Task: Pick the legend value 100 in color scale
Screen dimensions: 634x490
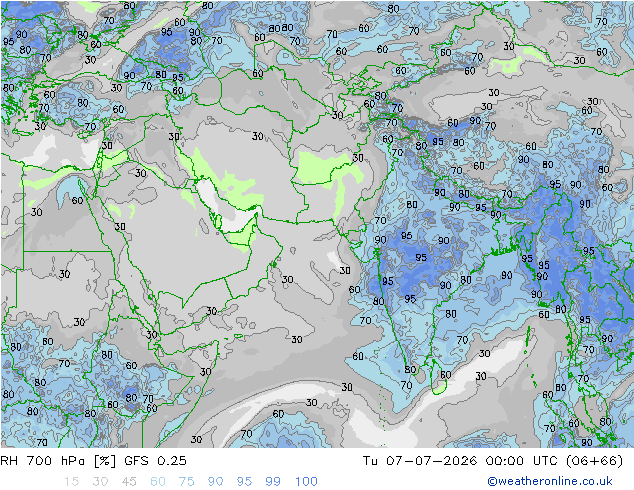Action: (x=306, y=482)
